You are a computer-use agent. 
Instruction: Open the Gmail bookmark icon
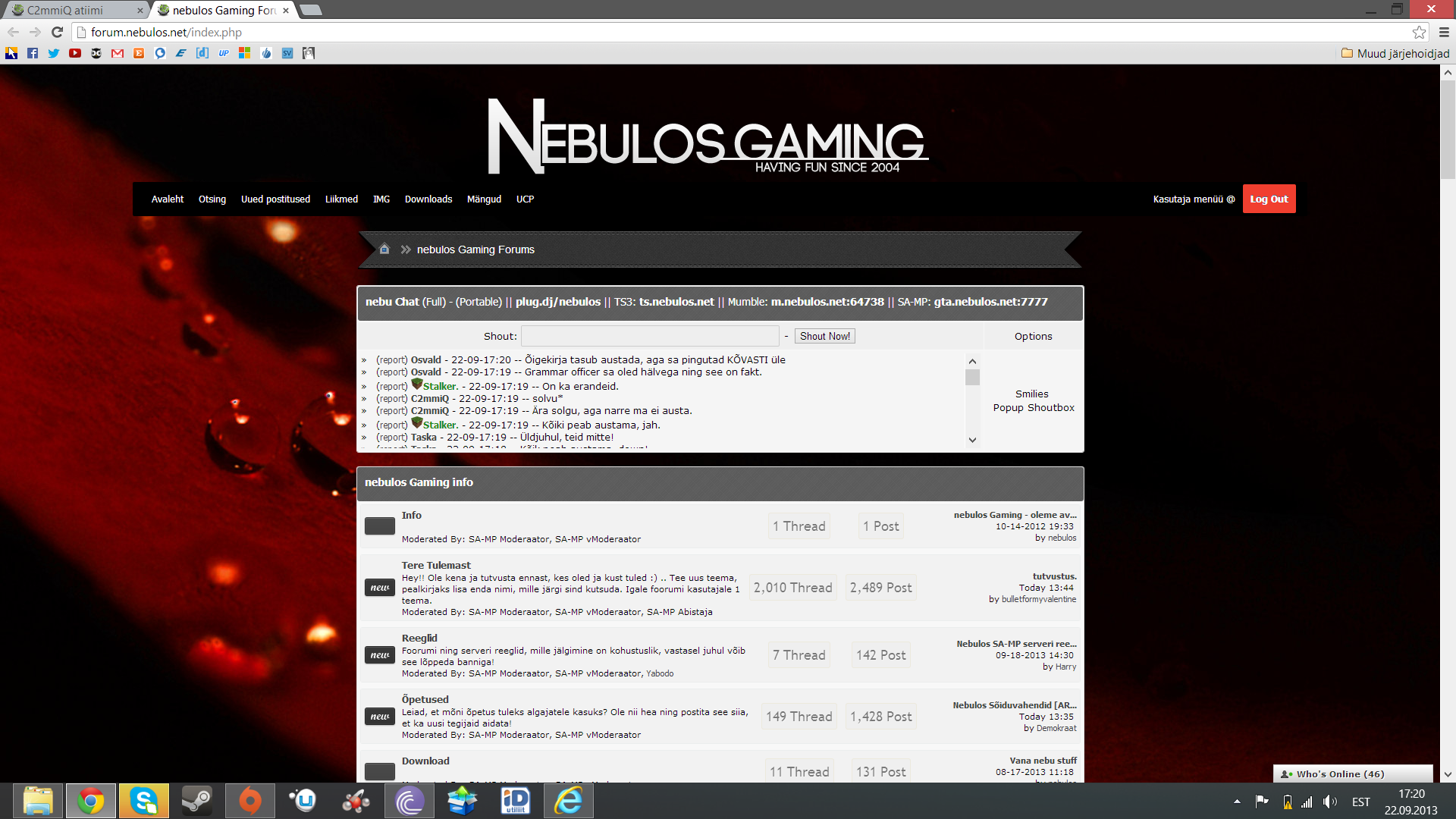pyautogui.click(x=117, y=53)
